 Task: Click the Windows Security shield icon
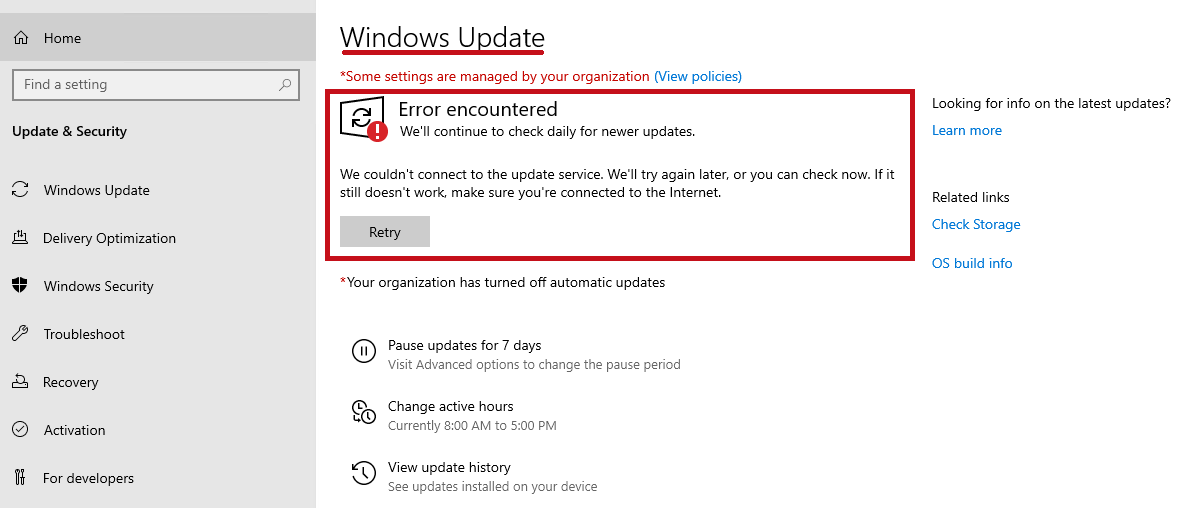[x=20, y=286]
